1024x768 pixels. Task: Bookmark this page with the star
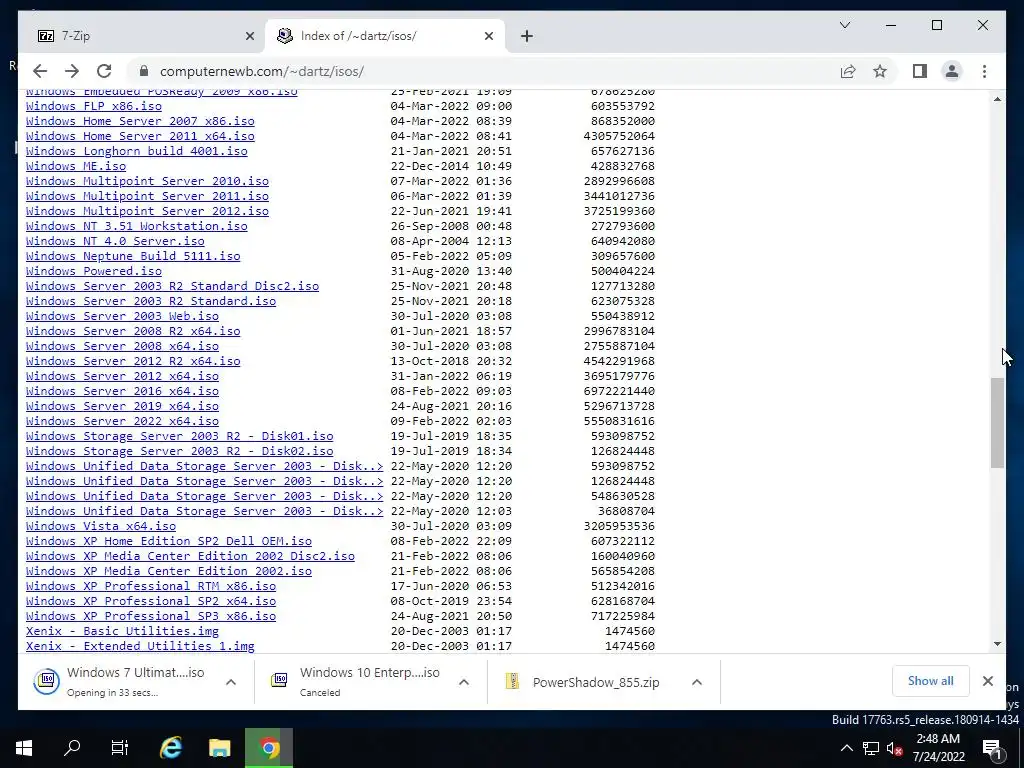880,71
